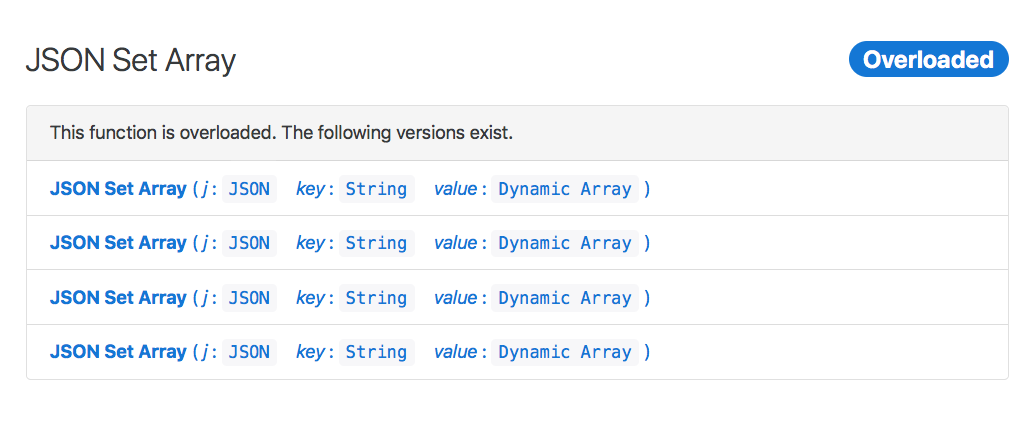
Task: Open Dynamic Array type in fourth row
Action: [565, 352]
